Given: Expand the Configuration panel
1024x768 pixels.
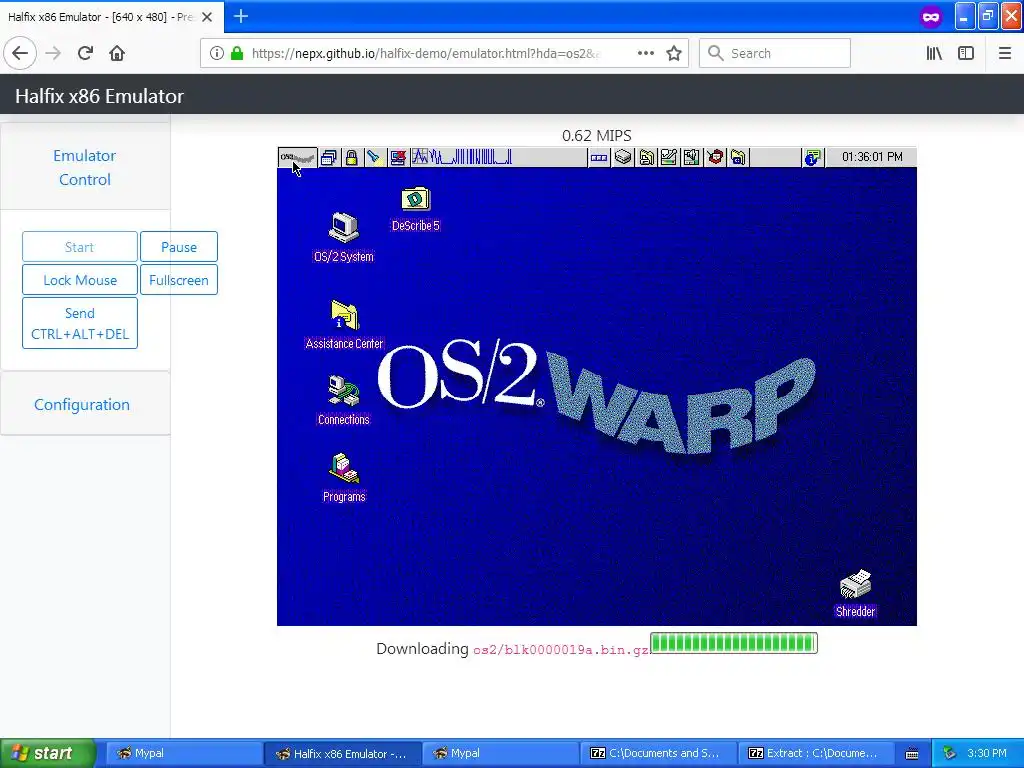Looking at the screenshot, I should [82, 404].
